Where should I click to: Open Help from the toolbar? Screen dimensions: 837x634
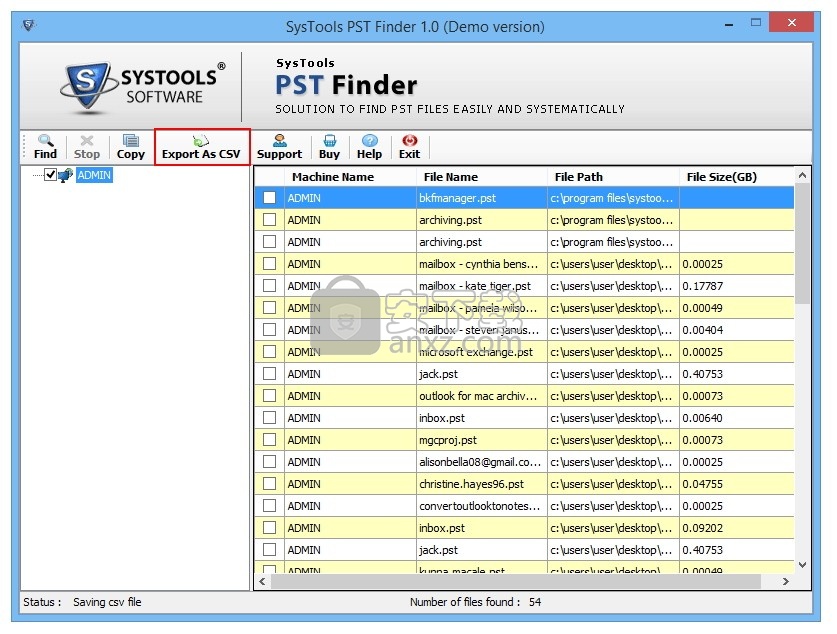pos(369,147)
